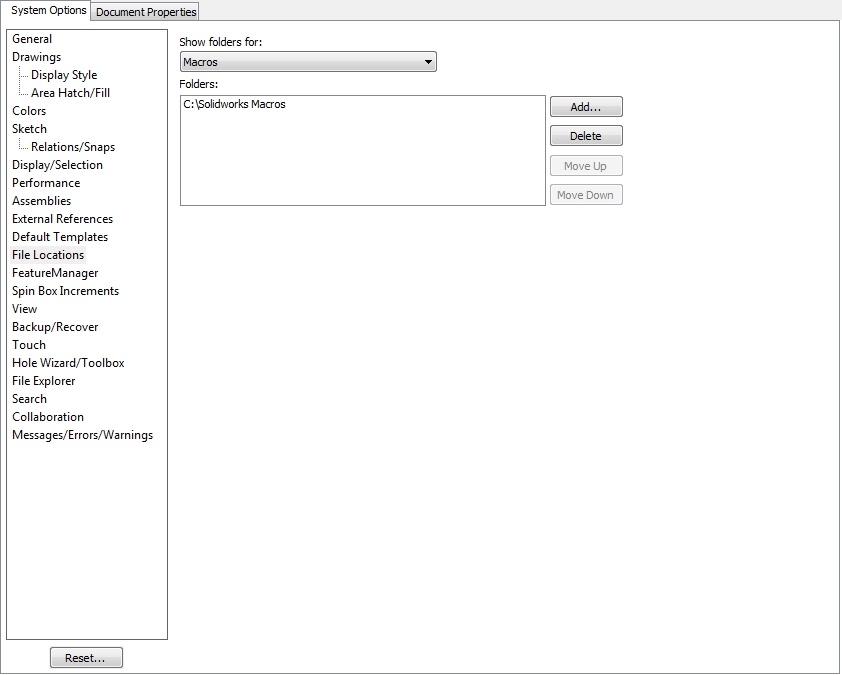Select View in the options tree
This screenshot has height=675, width=842.
25,309
